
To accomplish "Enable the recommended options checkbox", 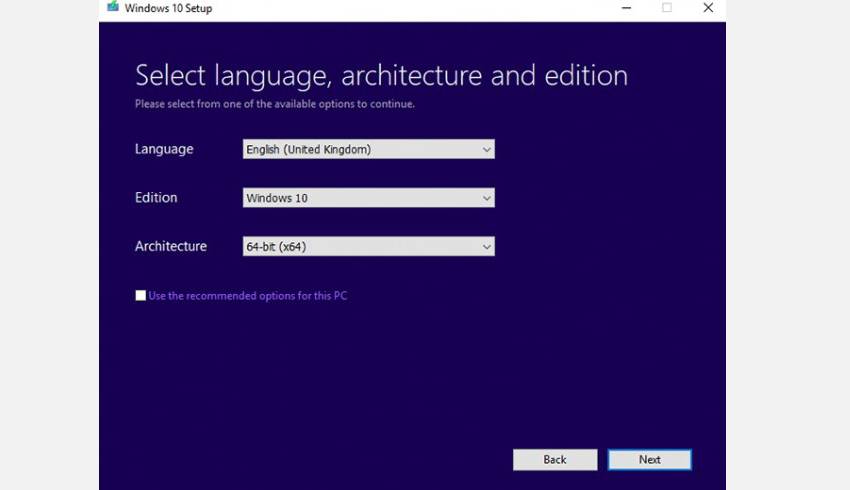I will [x=141, y=296].
